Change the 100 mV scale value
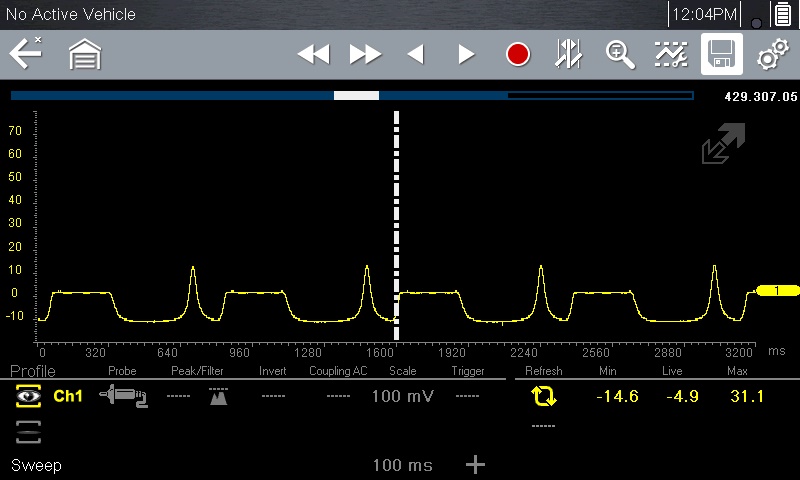This screenshot has height=480, width=800. 403,396
